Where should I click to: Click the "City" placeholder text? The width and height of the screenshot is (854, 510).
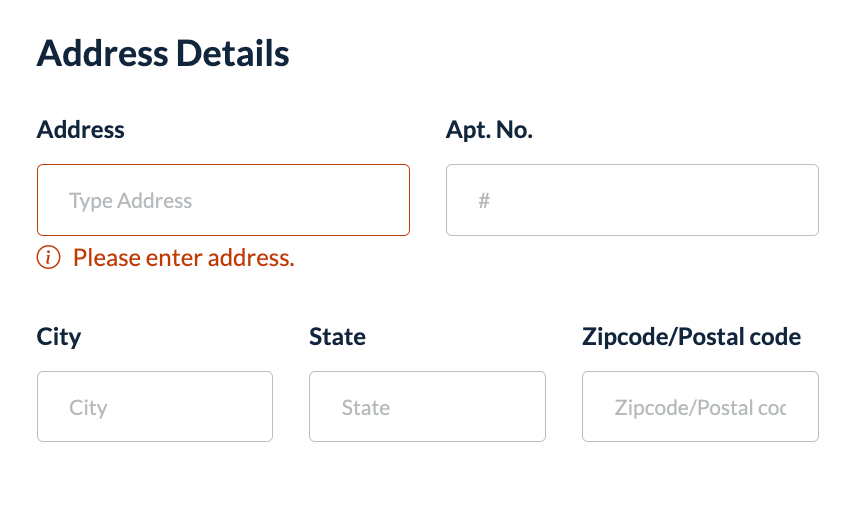[x=88, y=408]
